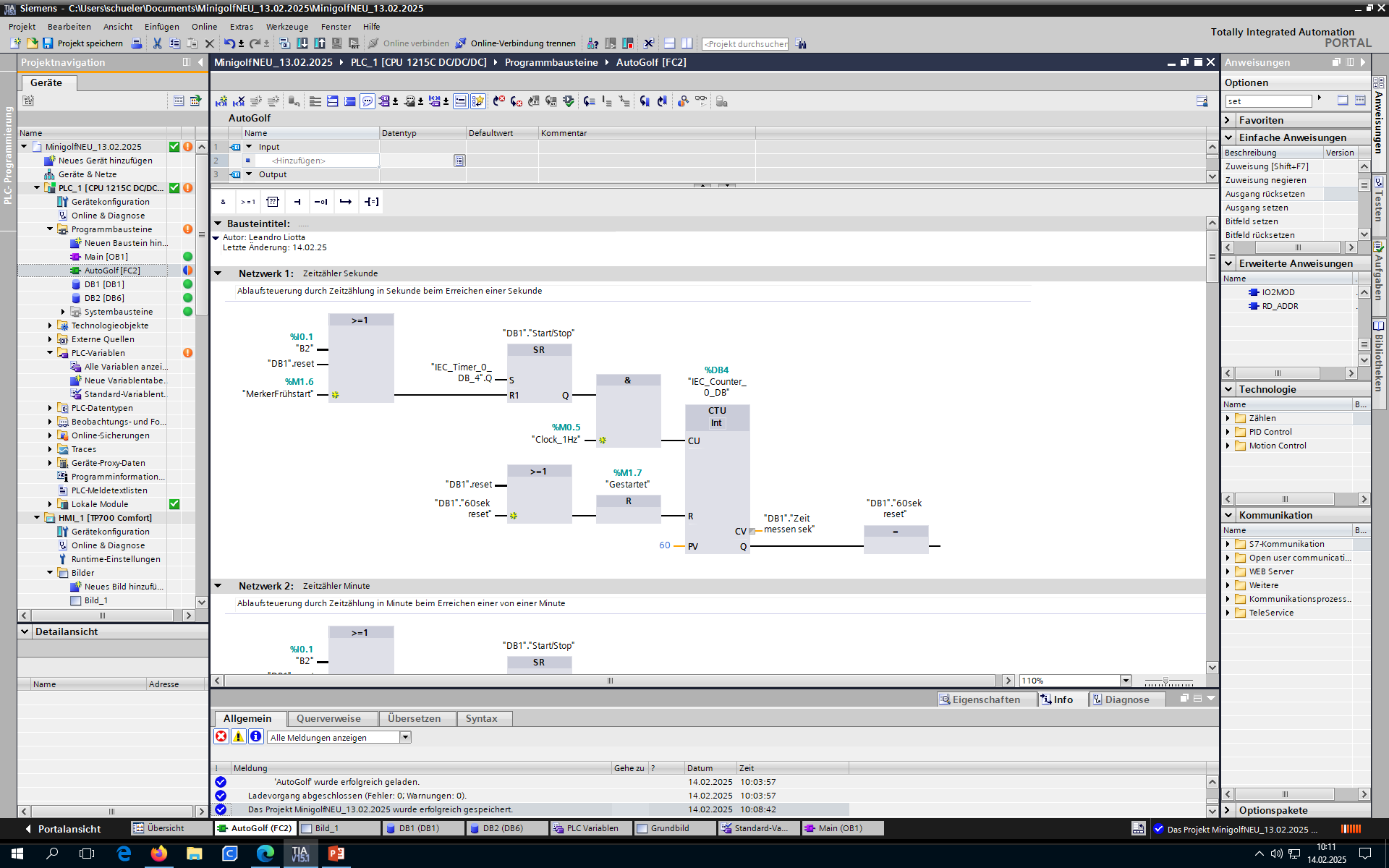The width and height of the screenshot is (1389, 868).
Task: Click the insert network icon
Action: pos(221,101)
